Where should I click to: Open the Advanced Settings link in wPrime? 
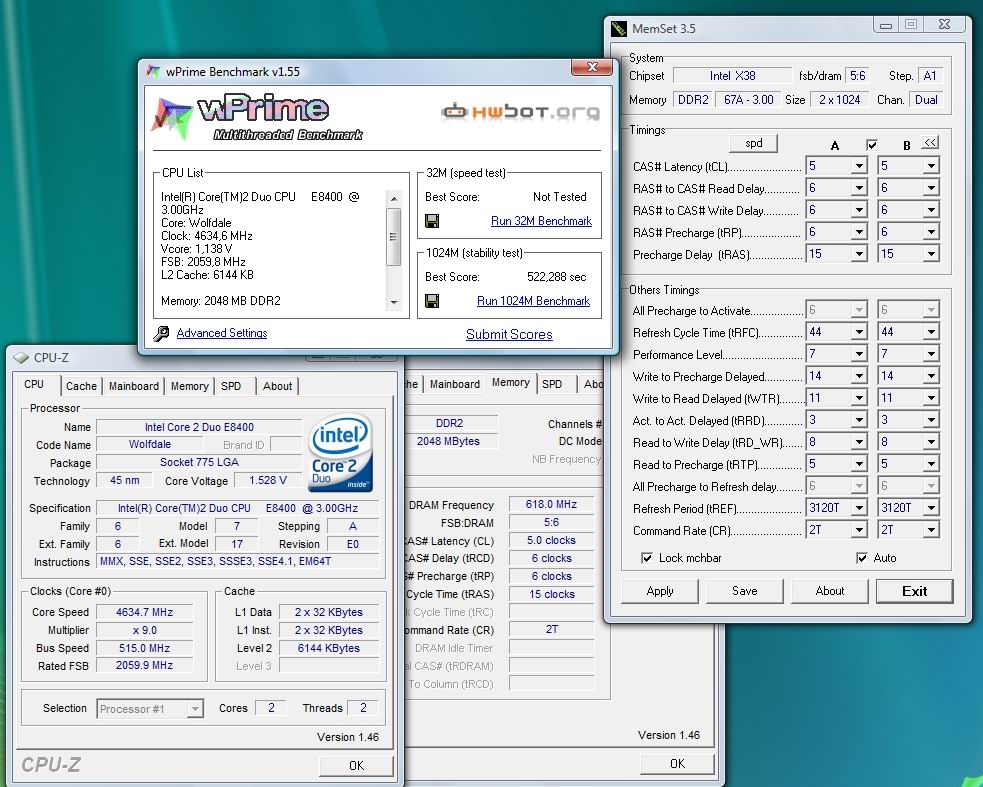point(222,333)
